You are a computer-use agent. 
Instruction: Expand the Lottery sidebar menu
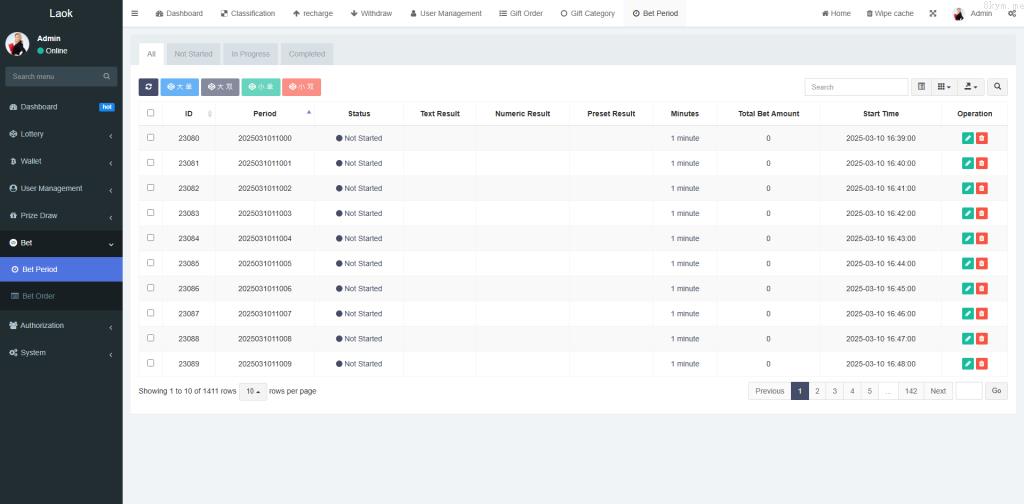(61, 134)
